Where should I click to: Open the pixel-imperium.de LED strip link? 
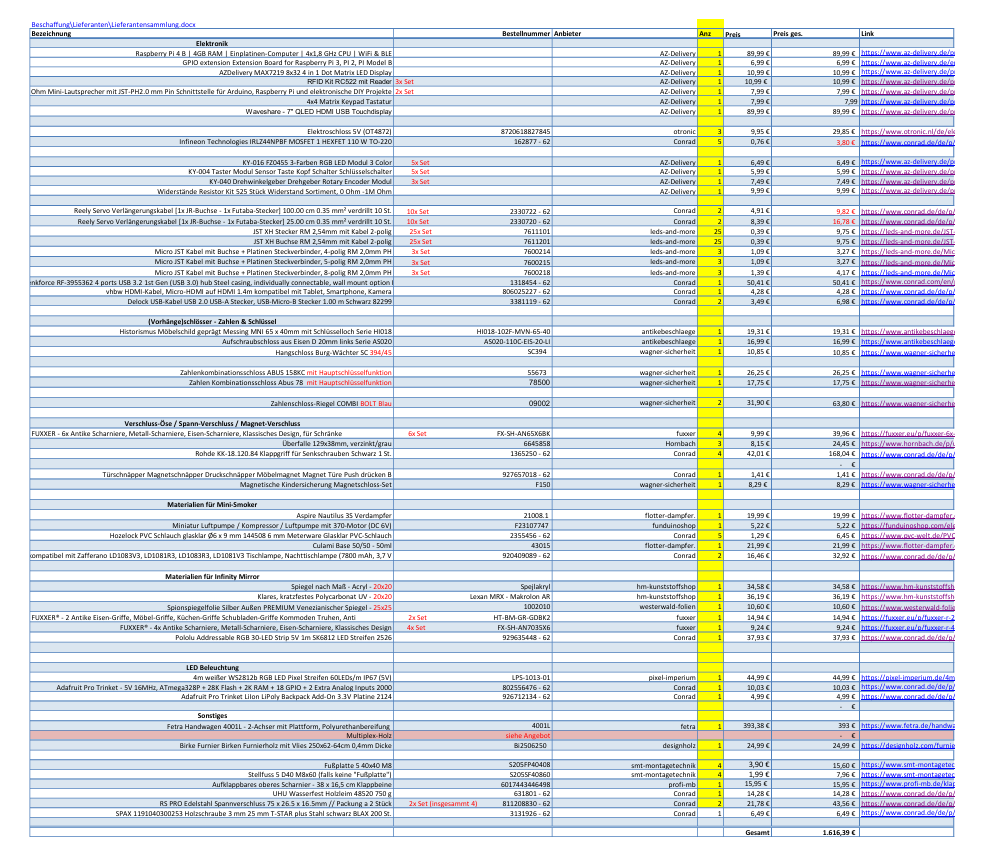tap(907, 677)
